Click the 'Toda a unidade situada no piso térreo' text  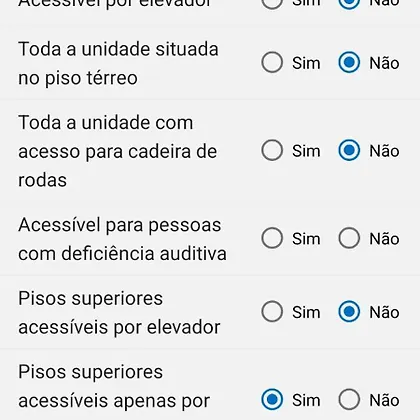pyautogui.click(x=118, y=63)
